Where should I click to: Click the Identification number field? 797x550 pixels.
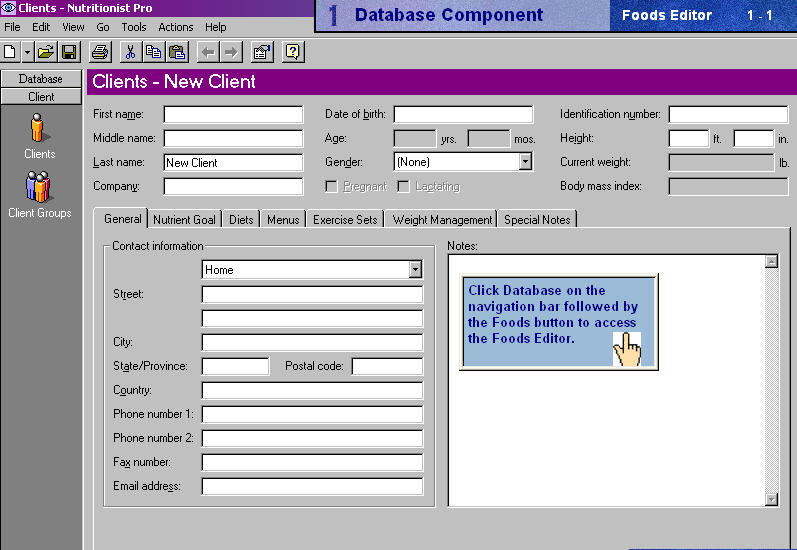point(728,114)
